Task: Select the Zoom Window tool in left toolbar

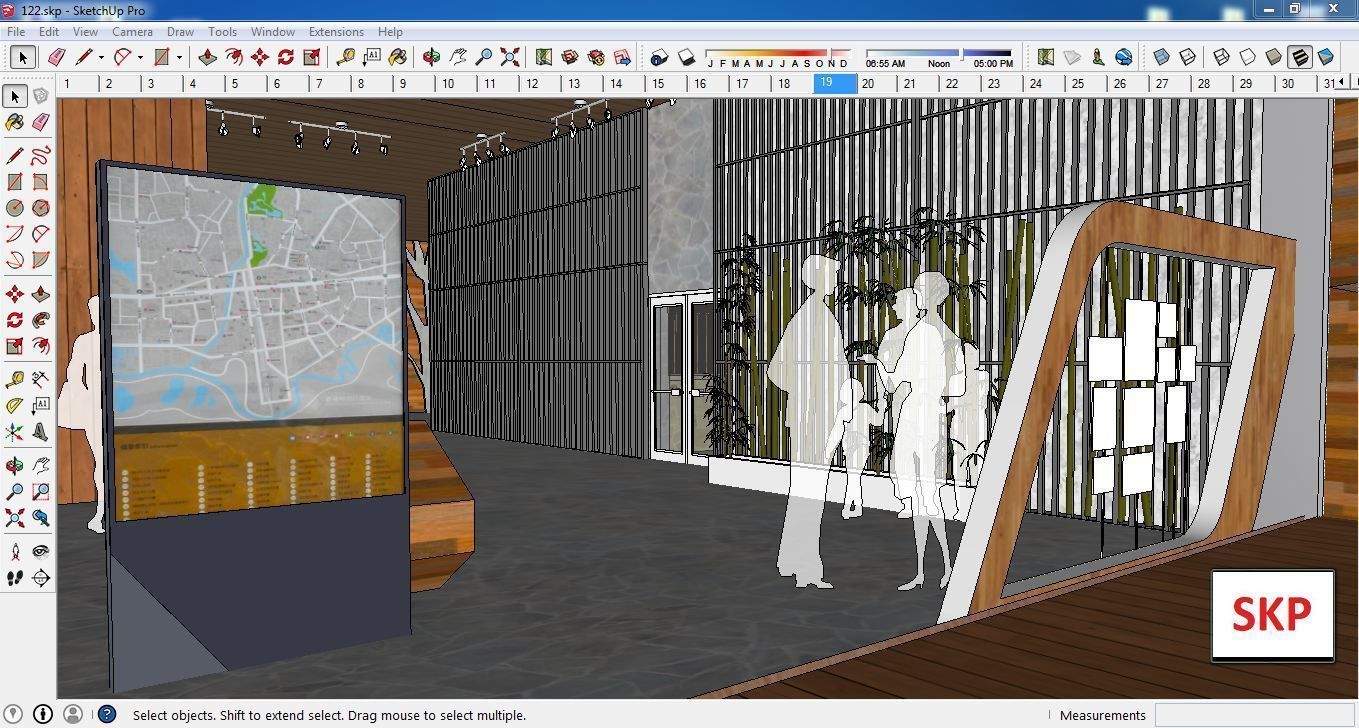Action: pos(40,492)
